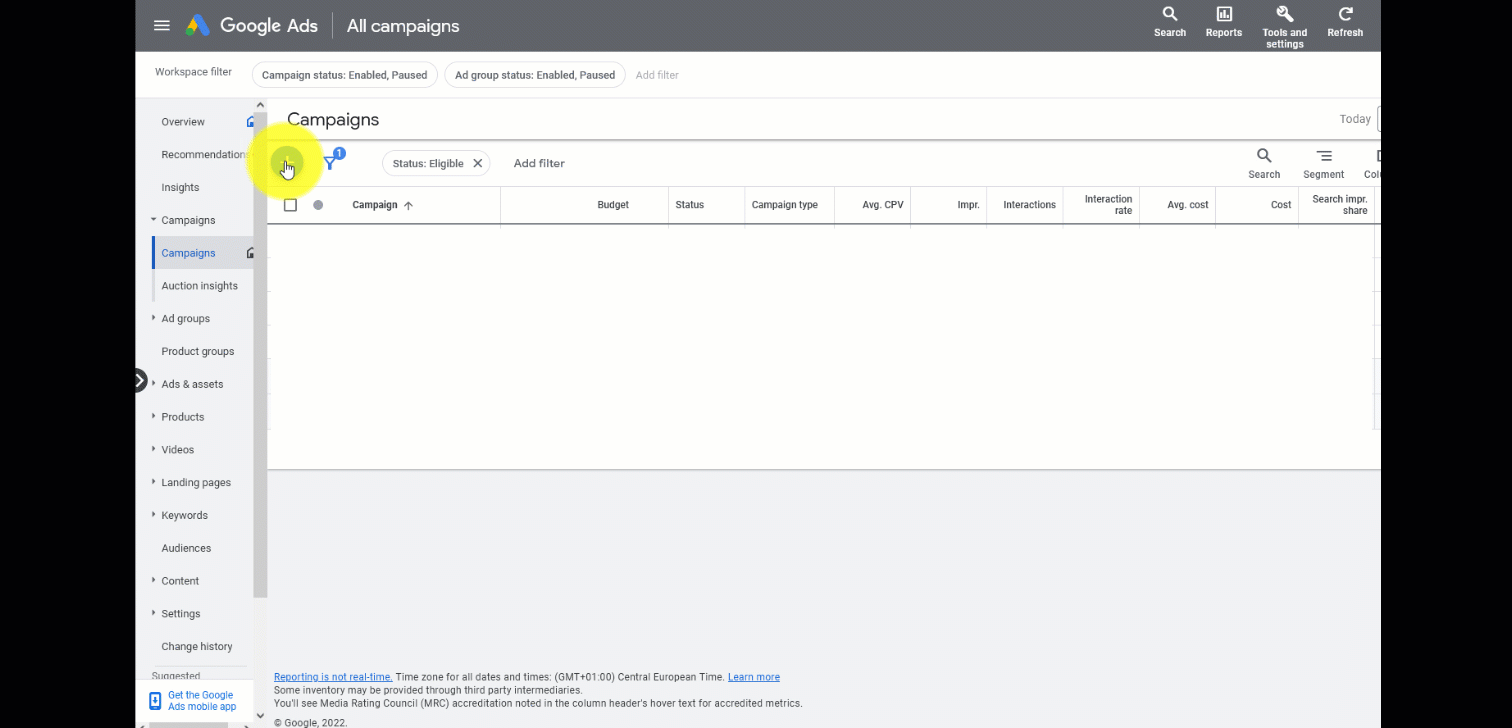Expand the Keywords section
The image size is (1512, 728).
tap(154, 515)
